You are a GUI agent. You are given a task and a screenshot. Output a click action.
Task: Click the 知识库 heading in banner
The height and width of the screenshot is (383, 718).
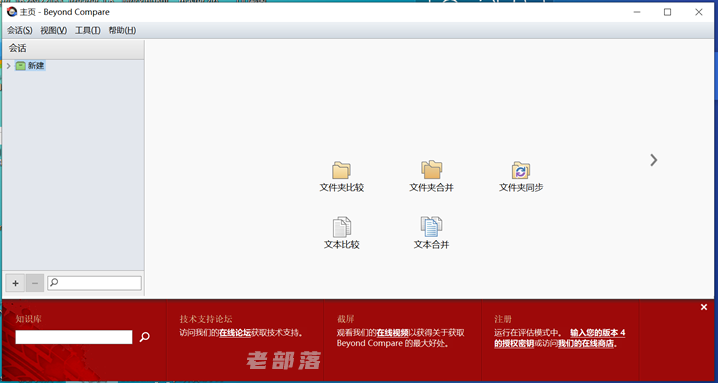pyautogui.click(x=28, y=319)
